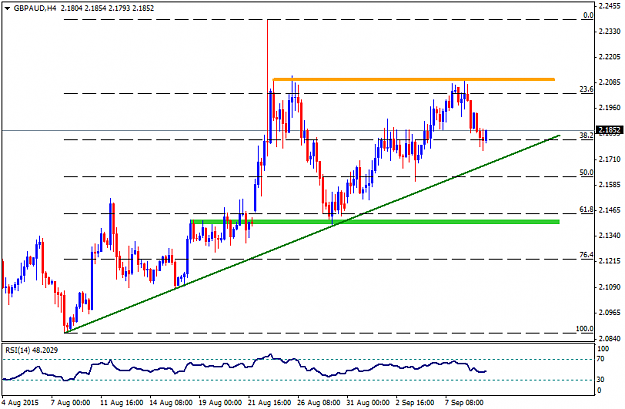This screenshot has height=409, width=625.
Task: Click the RSI 70 level scale label
Action: click(x=601, y=359)
